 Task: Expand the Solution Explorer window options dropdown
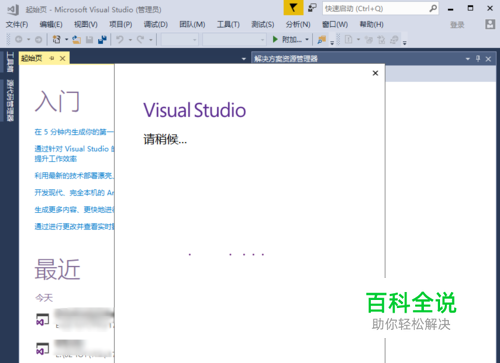coord(468,59)
